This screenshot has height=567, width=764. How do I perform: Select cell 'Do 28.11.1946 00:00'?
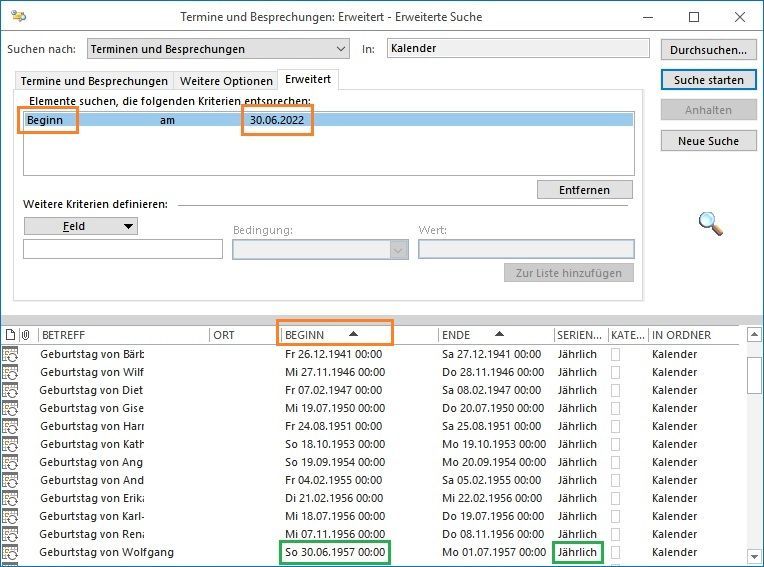[x=493, y=372]
